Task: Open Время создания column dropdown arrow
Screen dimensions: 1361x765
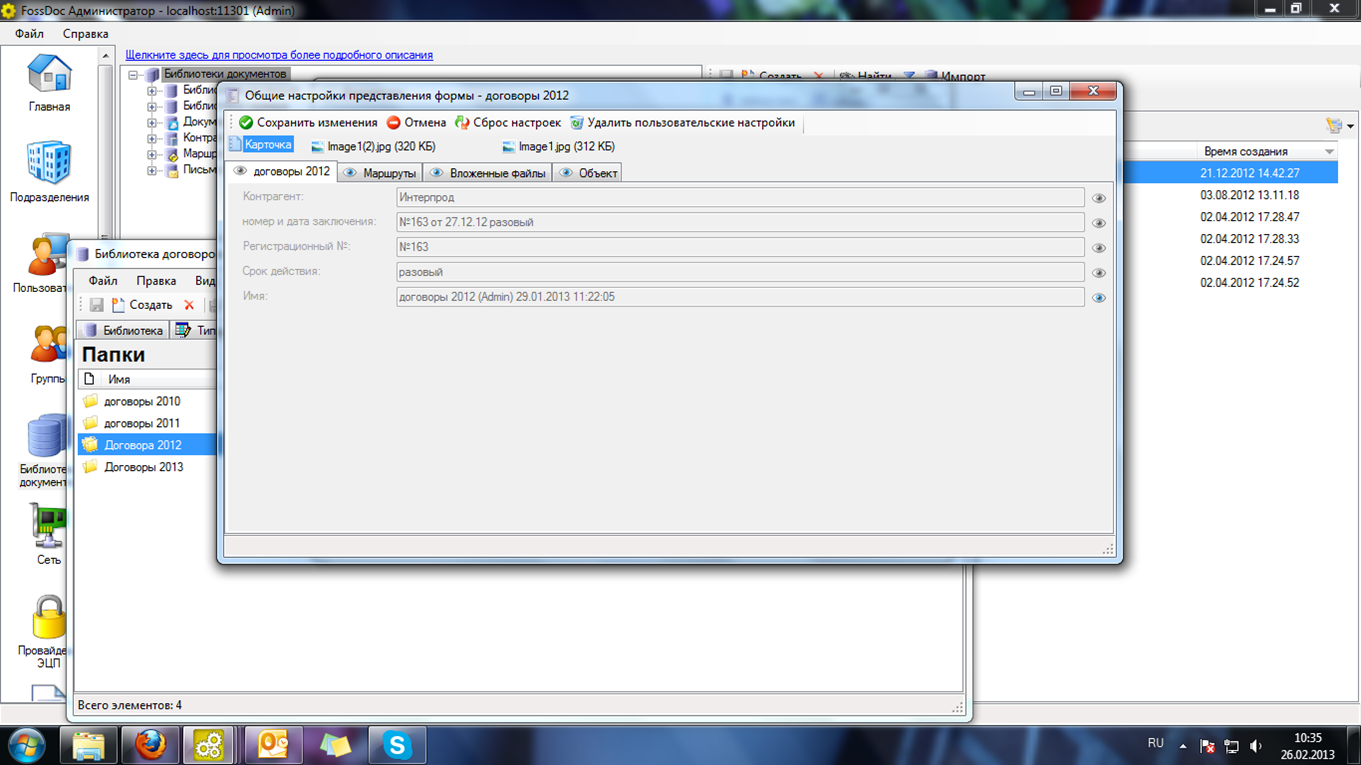Action: pyautogui.click(x=1329, y=152)
